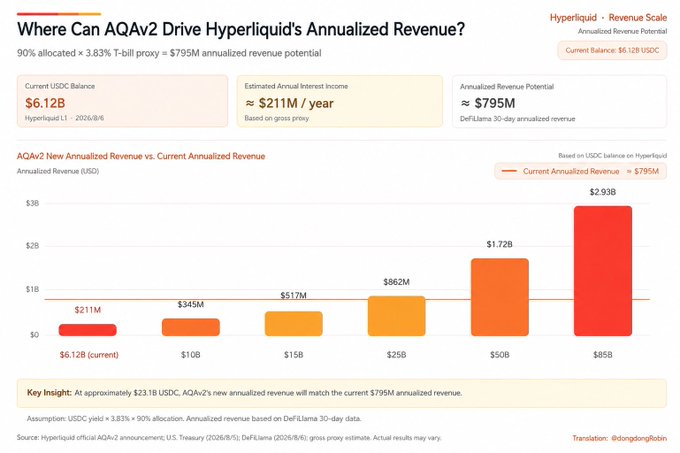Click the headline about AQAv2 driving revenue
The width and height of the screenshot is (680, 453).
point(241,29)
